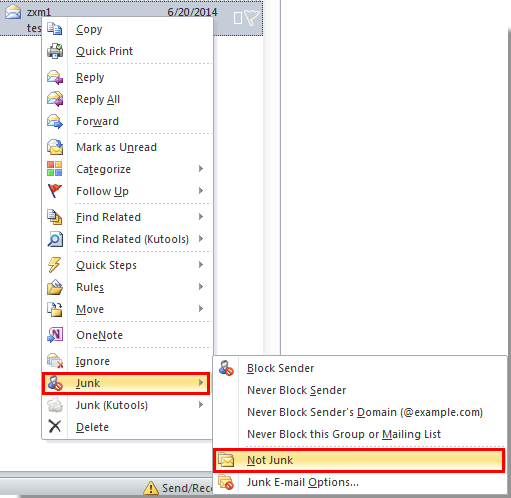This screenshot has width=511, height=498.
Task: Click the Forward arrow envelope icon
Action: tap(55, 121)
